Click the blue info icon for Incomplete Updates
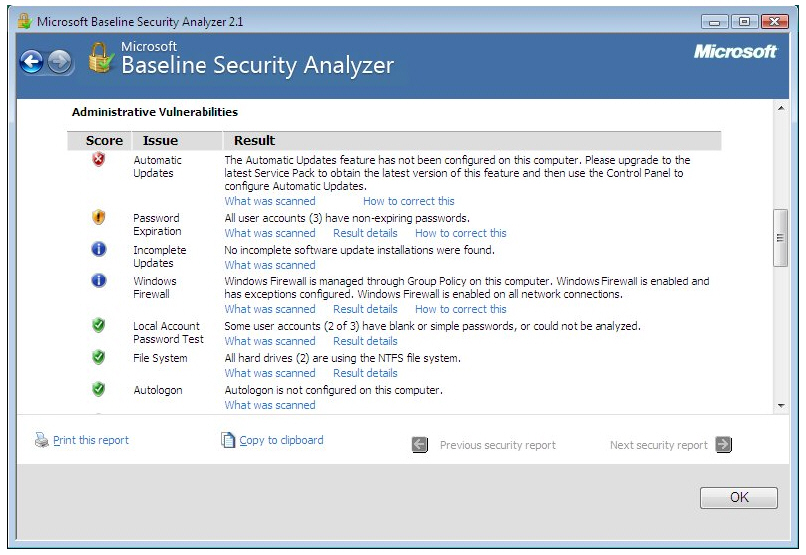 (99, 249)
